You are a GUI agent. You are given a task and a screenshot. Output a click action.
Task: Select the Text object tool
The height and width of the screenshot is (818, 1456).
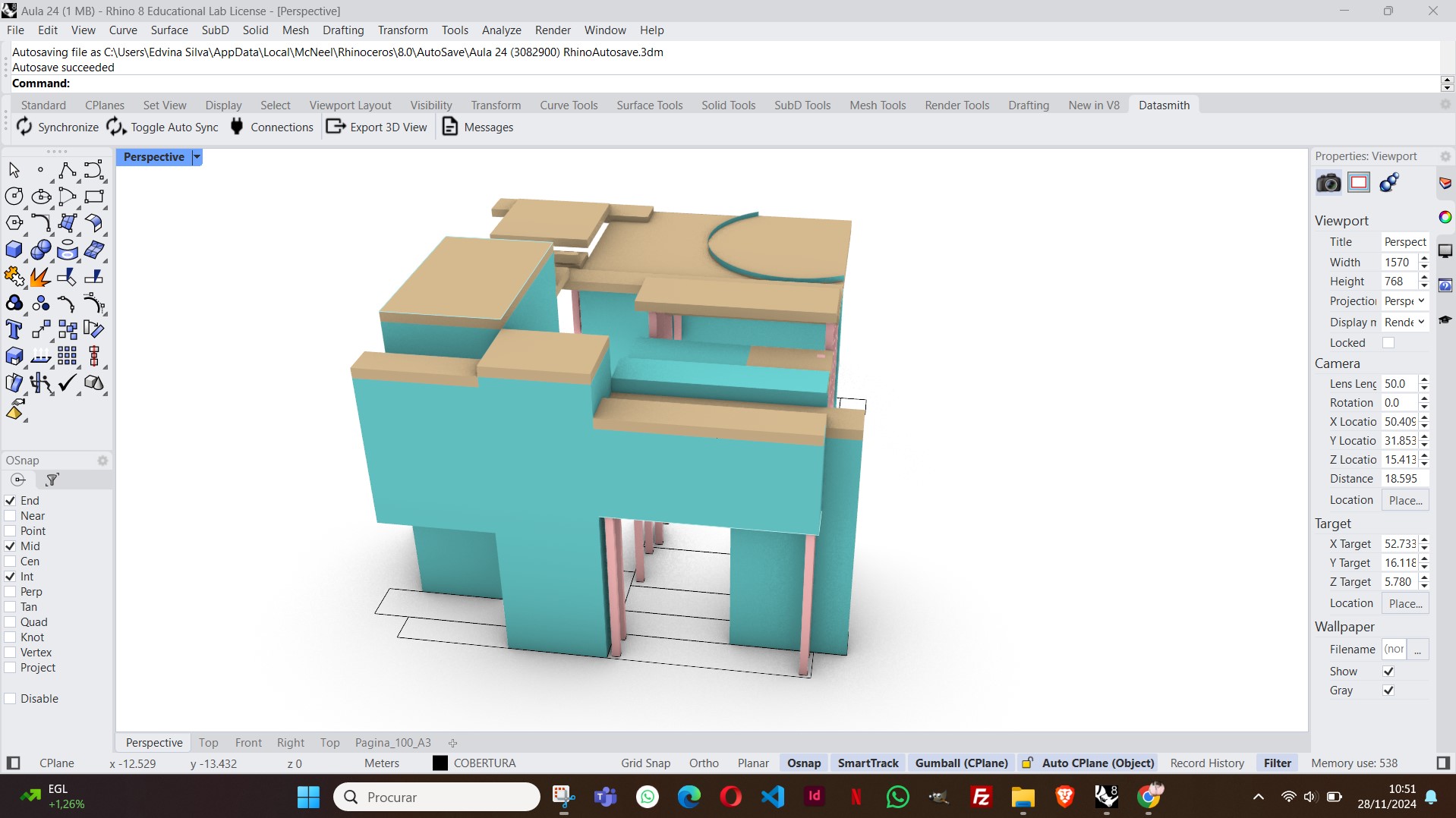pos(14,330)
